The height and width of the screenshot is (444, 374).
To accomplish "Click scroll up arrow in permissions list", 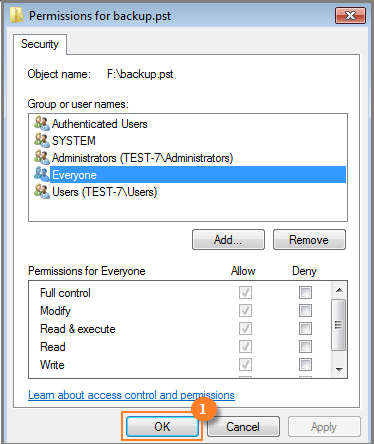I will pyautogui.click(x=339, y=290).
